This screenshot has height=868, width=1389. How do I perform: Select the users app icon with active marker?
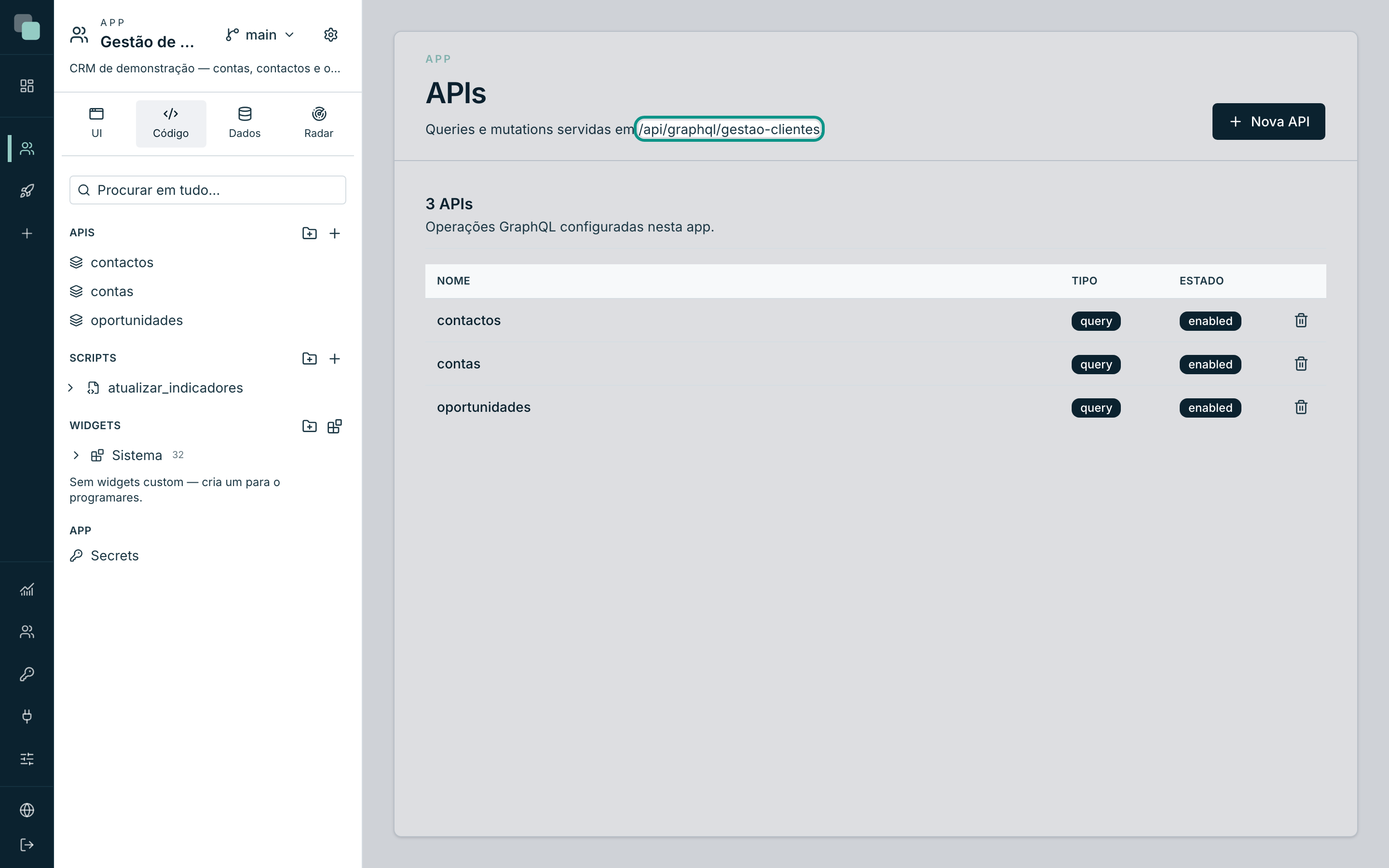tap(27, 149)
